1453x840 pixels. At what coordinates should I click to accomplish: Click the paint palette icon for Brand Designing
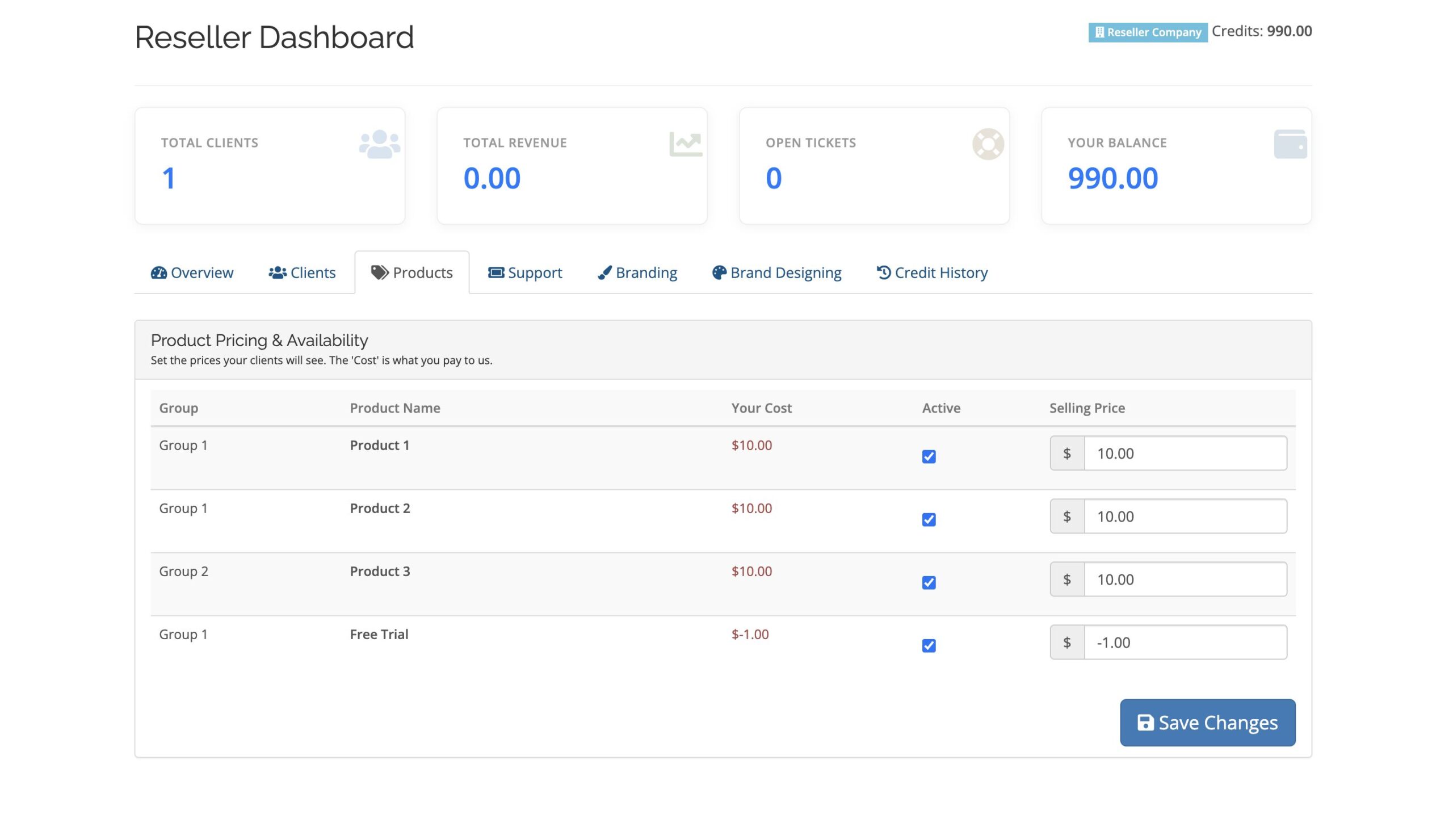point(719,272)
